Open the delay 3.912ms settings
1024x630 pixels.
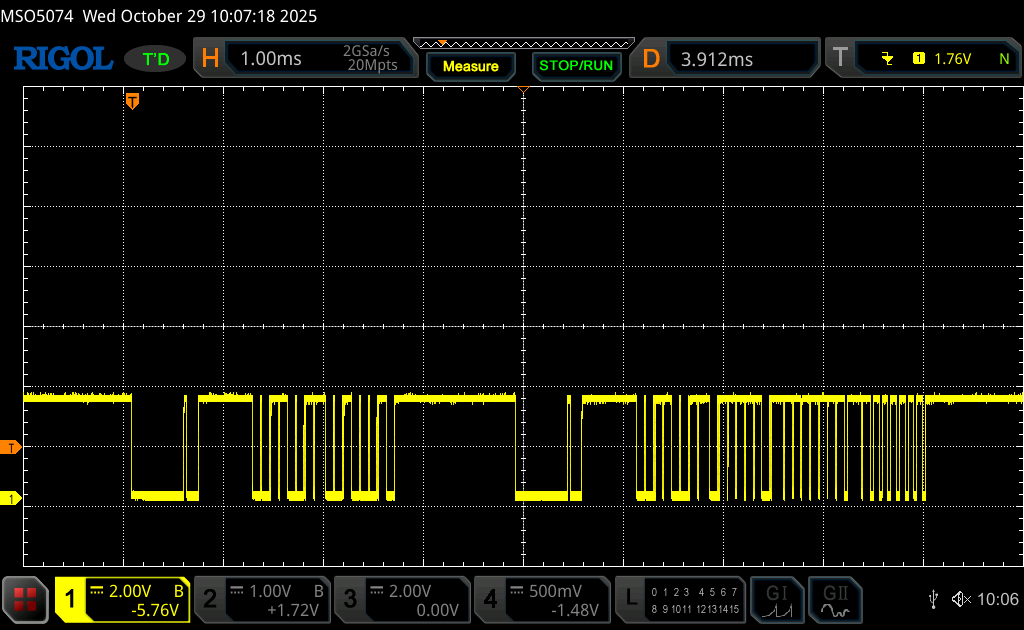(x=727, y=59)
